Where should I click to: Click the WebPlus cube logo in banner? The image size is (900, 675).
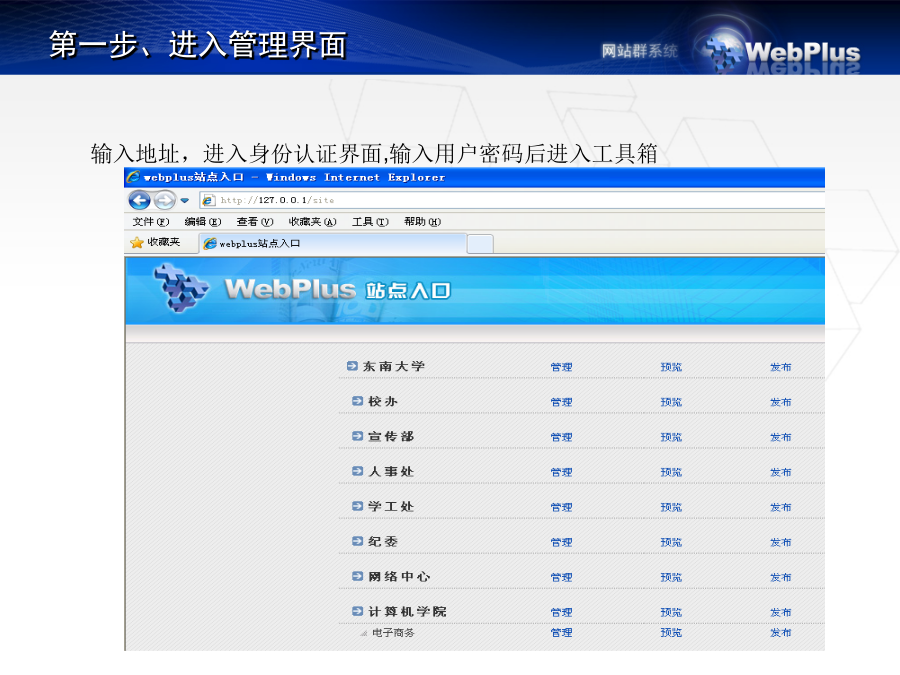(181, 288)
